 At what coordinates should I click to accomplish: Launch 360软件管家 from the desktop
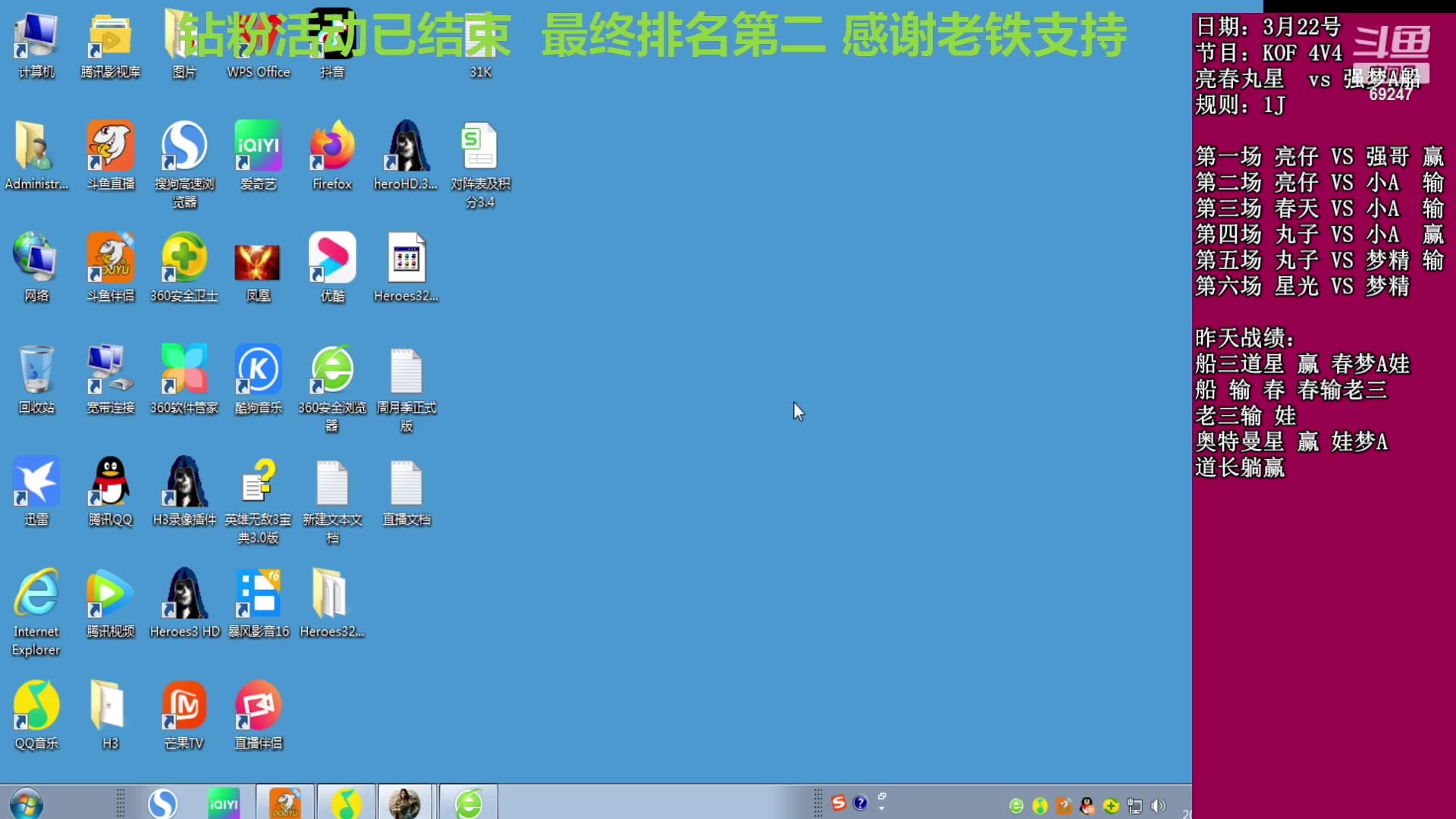(184, 379)
